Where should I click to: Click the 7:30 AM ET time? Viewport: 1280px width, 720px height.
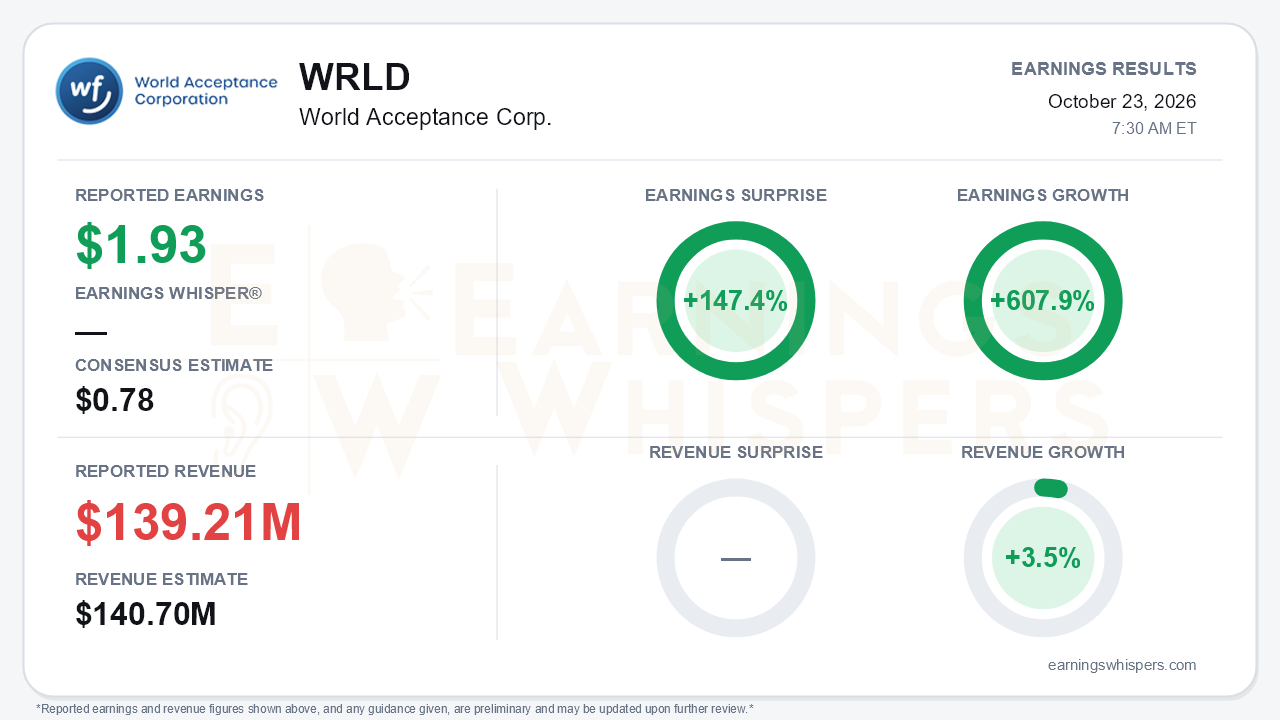coord(1154,129)
